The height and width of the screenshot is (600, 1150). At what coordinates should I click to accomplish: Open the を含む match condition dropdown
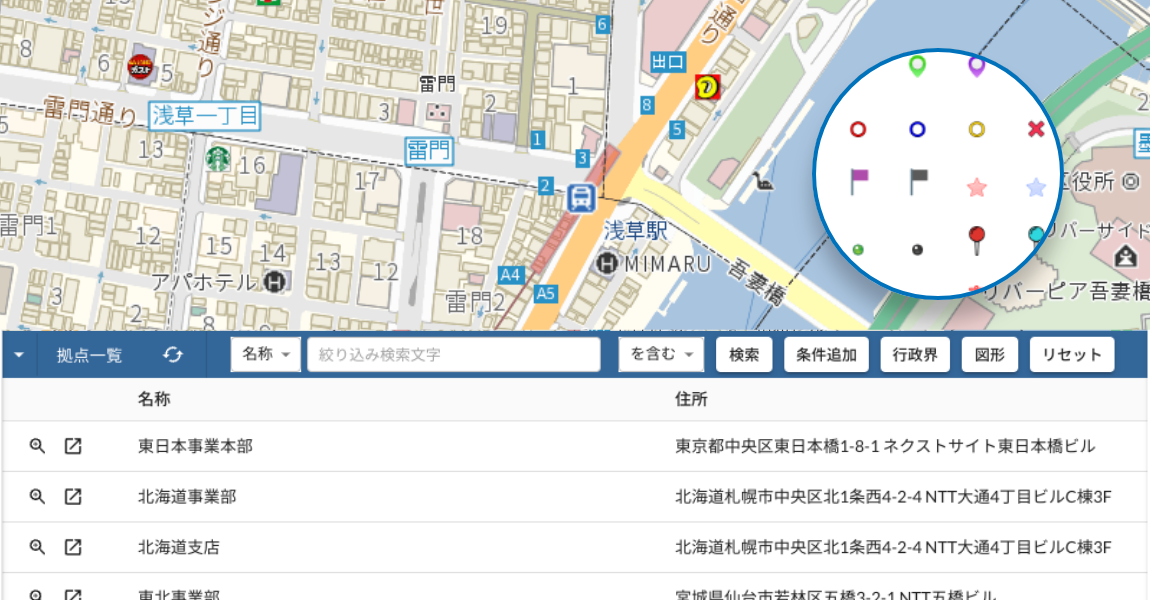660,354
